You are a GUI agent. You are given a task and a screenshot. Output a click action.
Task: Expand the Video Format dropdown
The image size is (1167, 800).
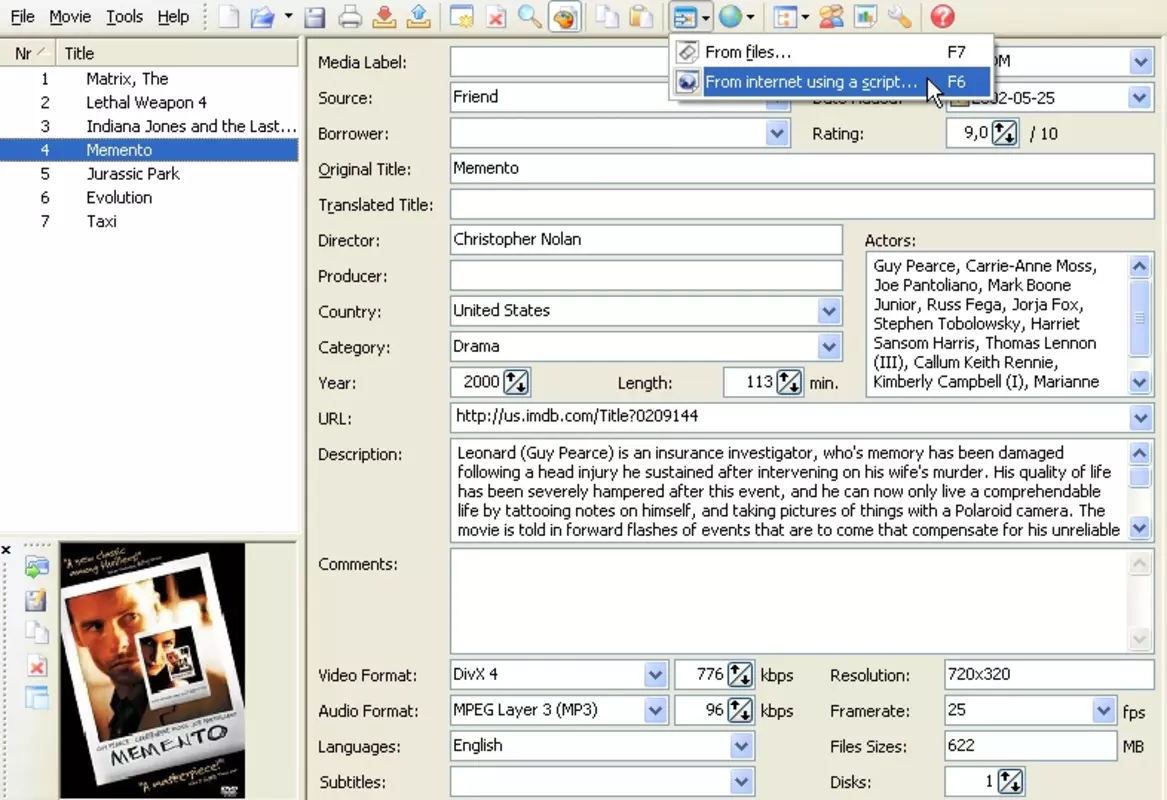click(655, 675)
